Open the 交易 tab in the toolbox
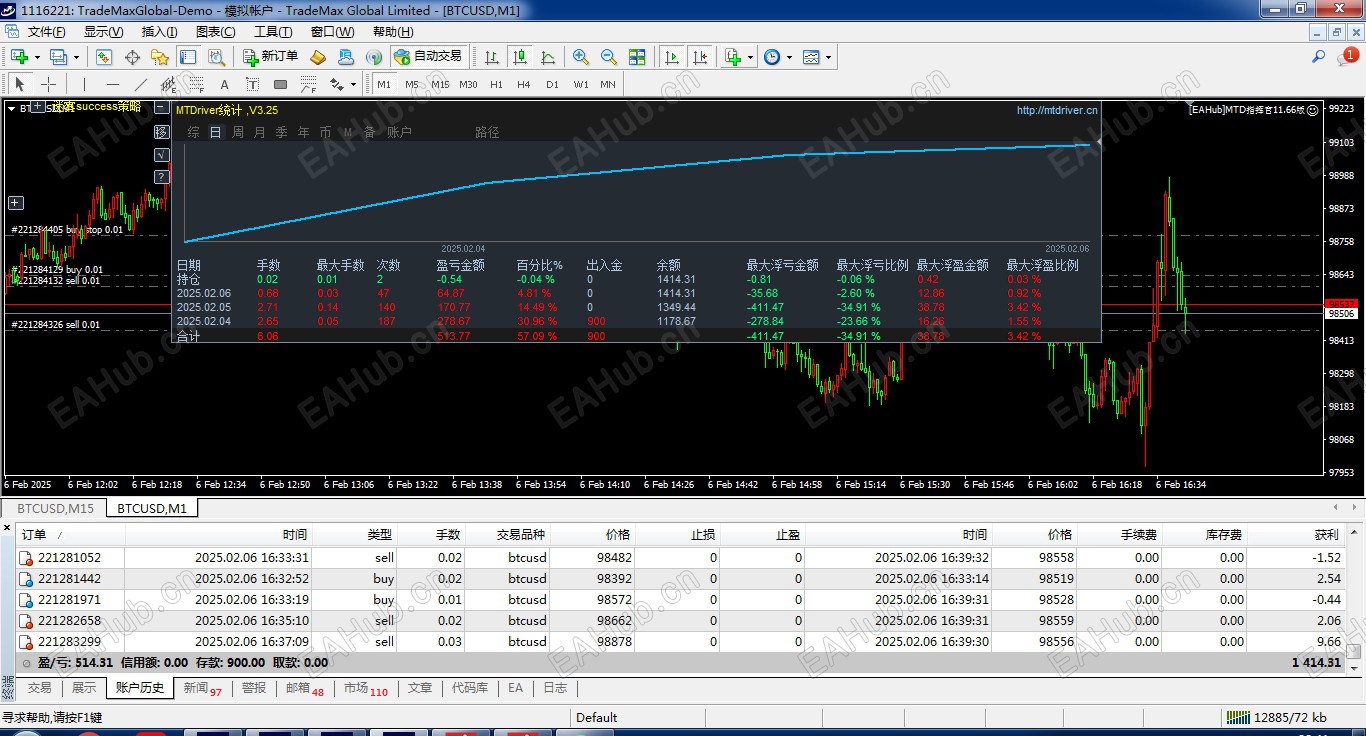 (39, 688)
